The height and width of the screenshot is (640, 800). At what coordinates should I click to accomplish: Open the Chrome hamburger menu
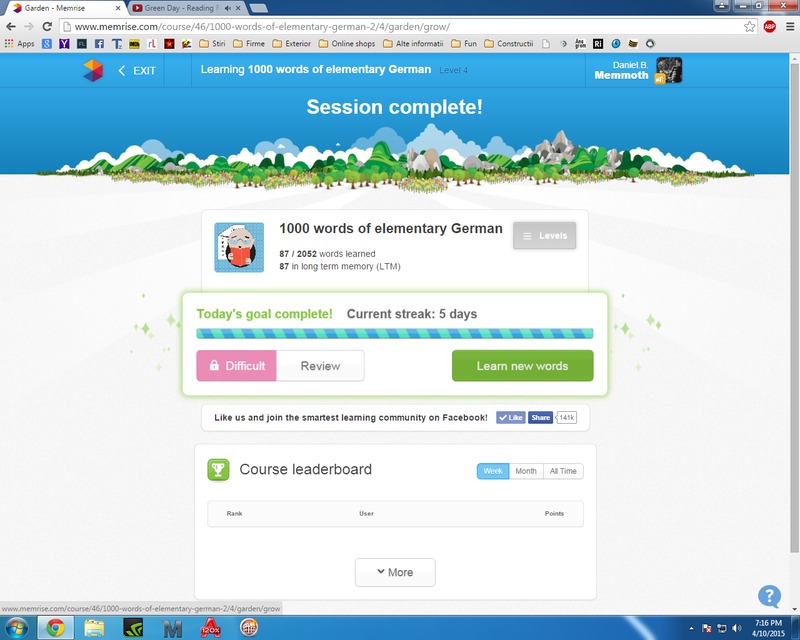pos(790,27)
